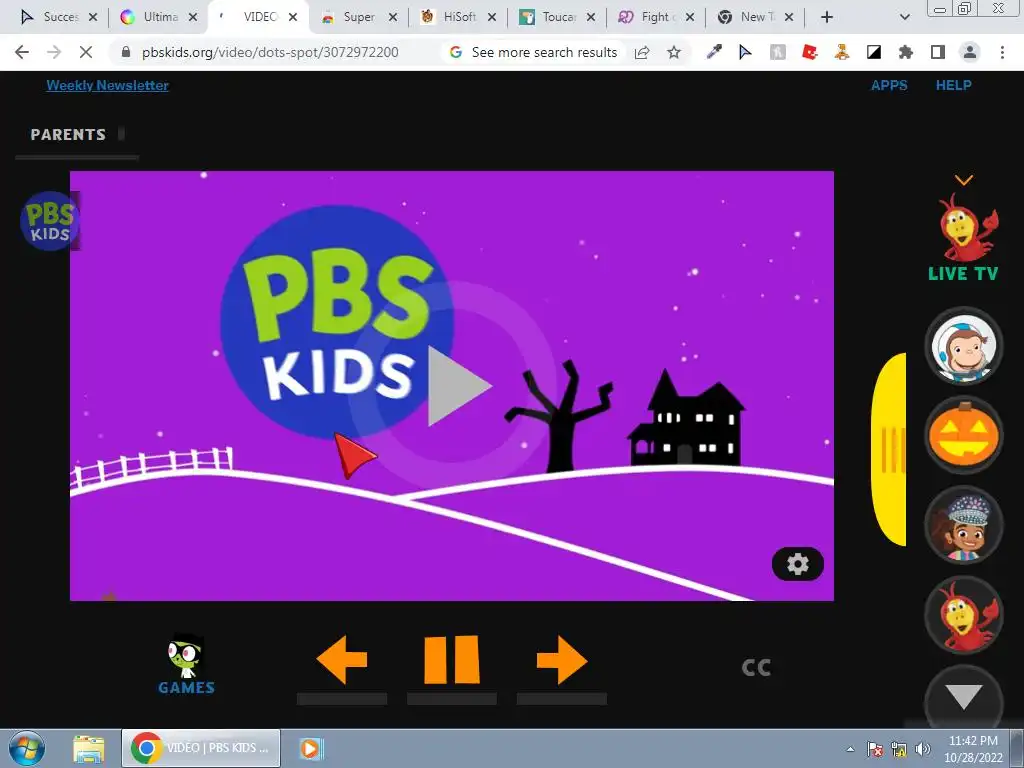
Task: Share this page icon
Action: (x=642, y=52)
